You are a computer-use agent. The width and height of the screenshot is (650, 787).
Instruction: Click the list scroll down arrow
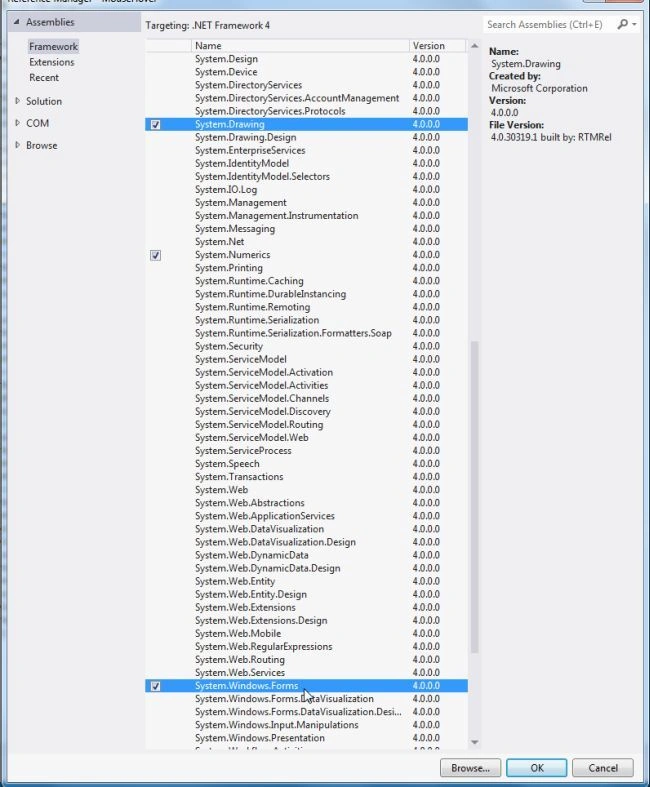474,742
